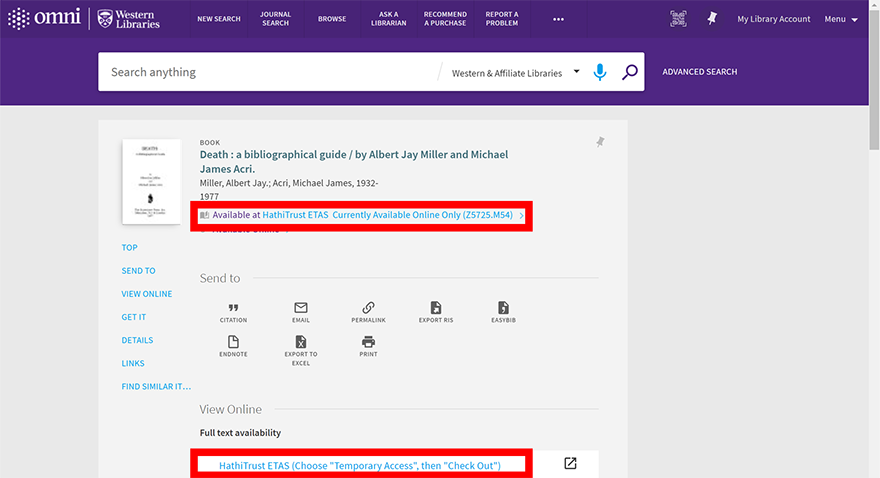Jump to Get It section
Viewport: 880px width, 478px height.
[x=134, y=317]
